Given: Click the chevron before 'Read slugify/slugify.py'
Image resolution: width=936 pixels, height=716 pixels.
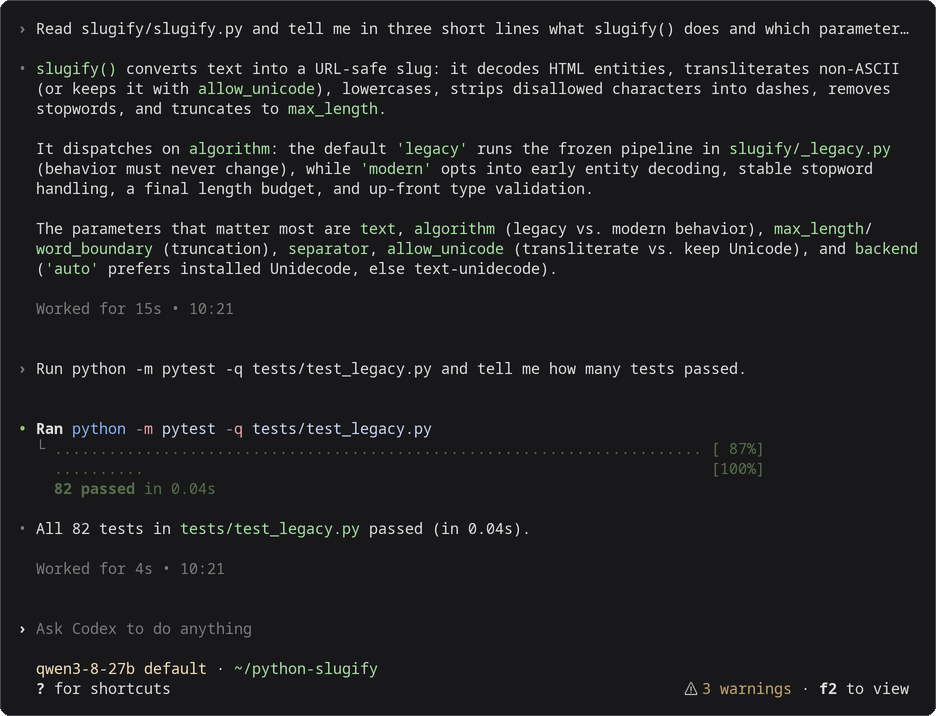Looking at the screenshot, I should click(x=22, y=29).
